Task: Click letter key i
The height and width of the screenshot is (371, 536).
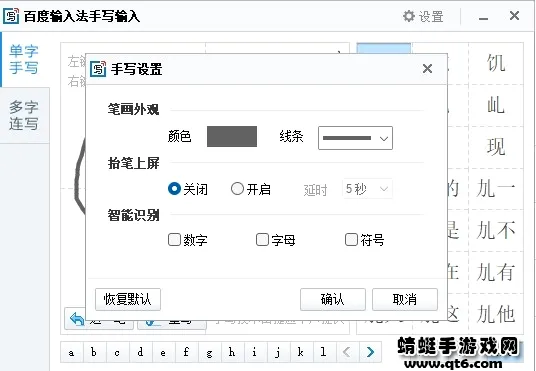Action: pyautogui.click(x=255, y=352)
